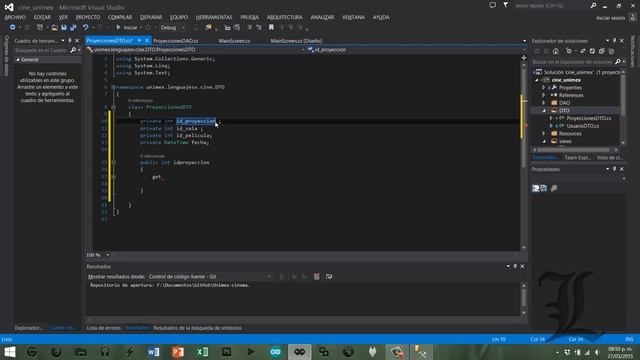Toggle auto-hide pin on Propiedades panel

615,169
